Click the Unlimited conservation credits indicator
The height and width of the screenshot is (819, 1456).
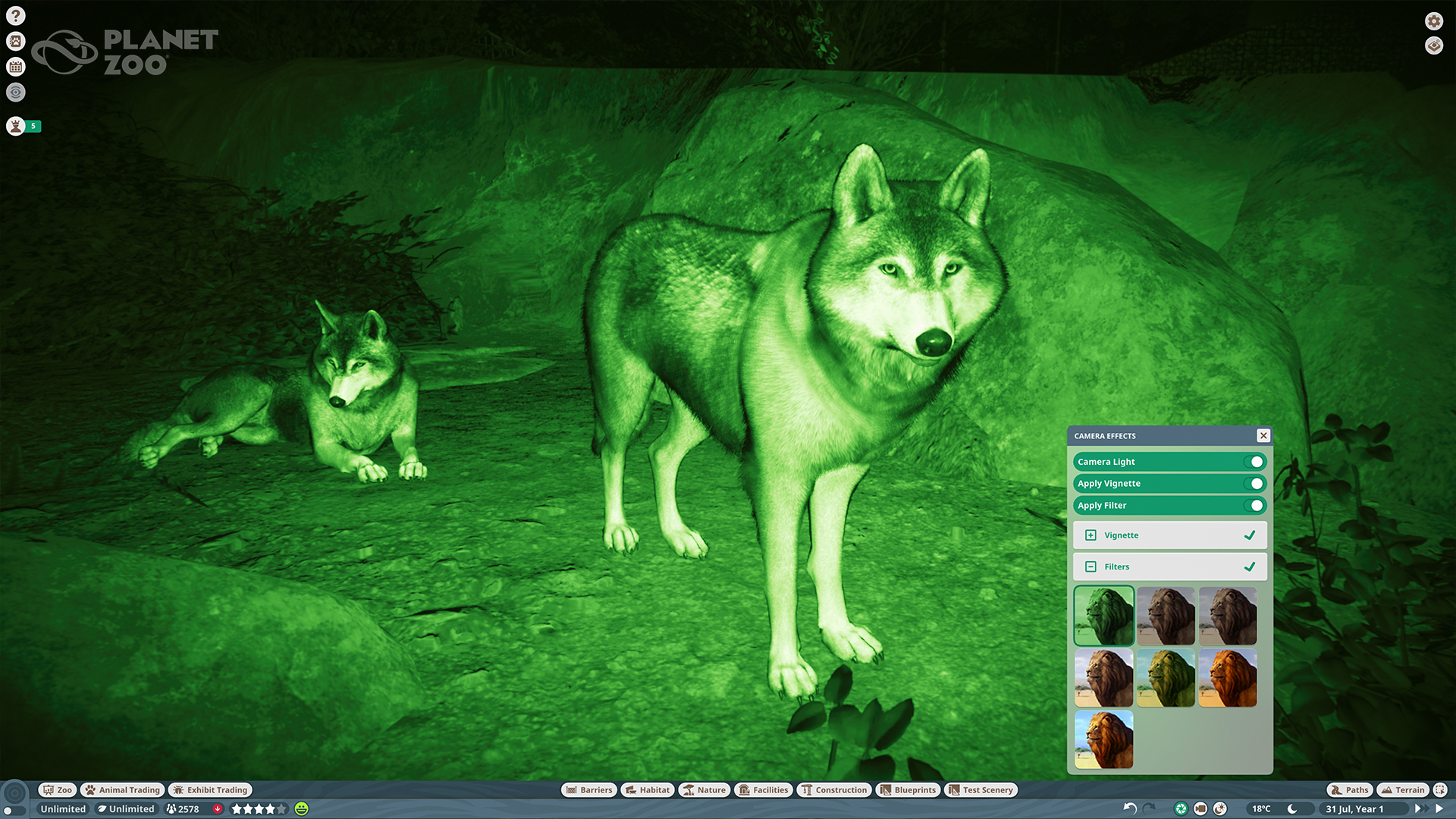point(126,809)
